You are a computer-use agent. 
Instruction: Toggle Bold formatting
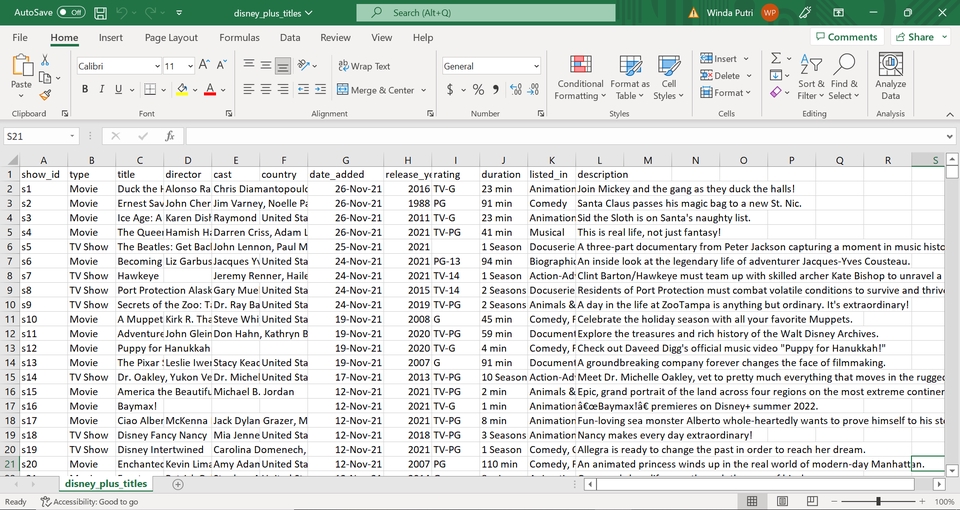[x=86, y=90]
